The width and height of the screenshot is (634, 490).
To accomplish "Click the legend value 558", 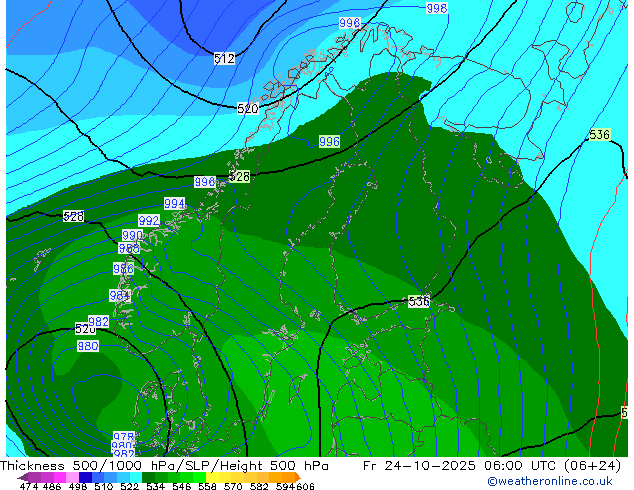I will pyautogui.click(x=207, y=486).
